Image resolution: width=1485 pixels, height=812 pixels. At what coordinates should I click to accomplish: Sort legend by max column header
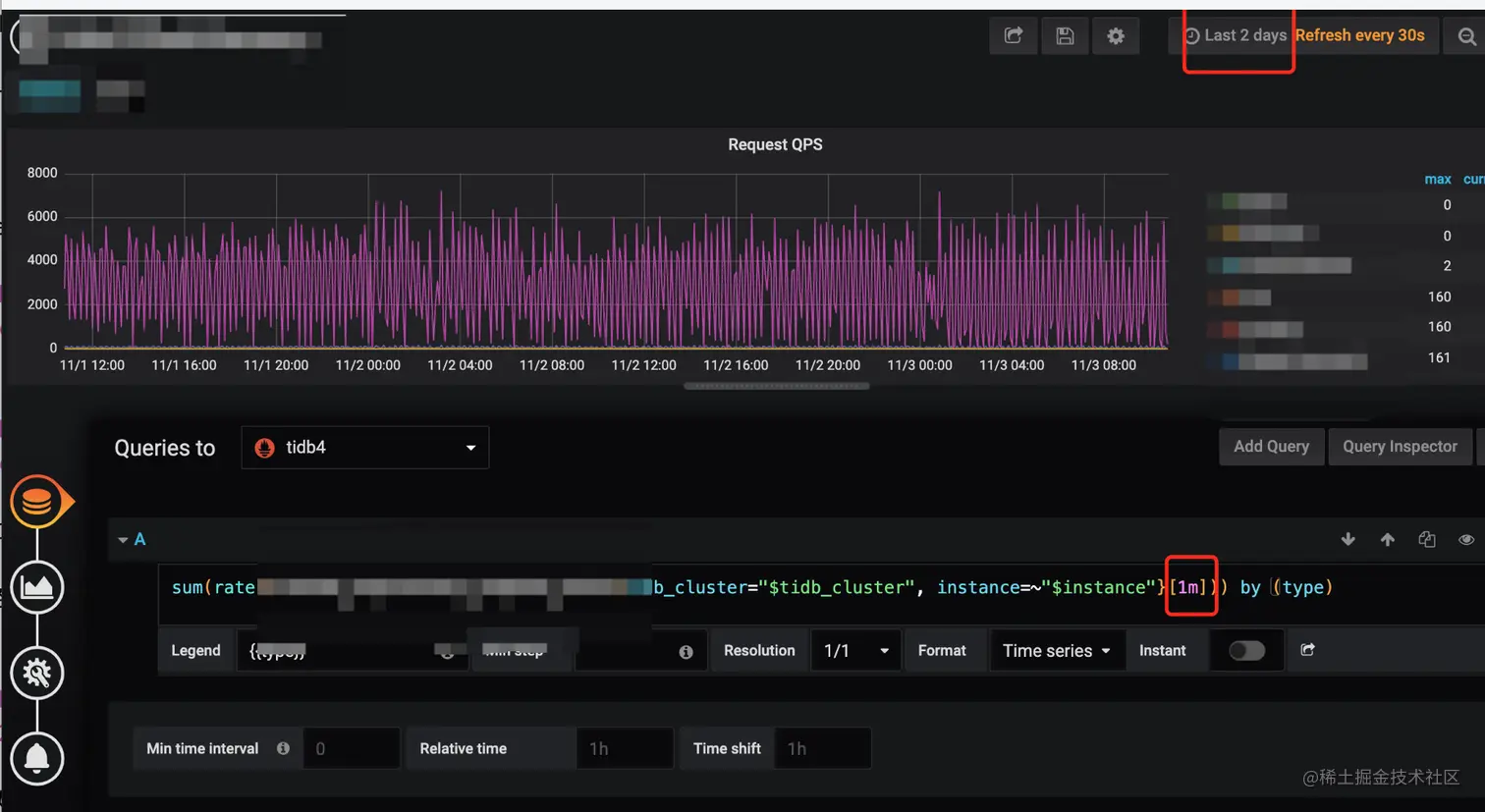coord(1438,179)
